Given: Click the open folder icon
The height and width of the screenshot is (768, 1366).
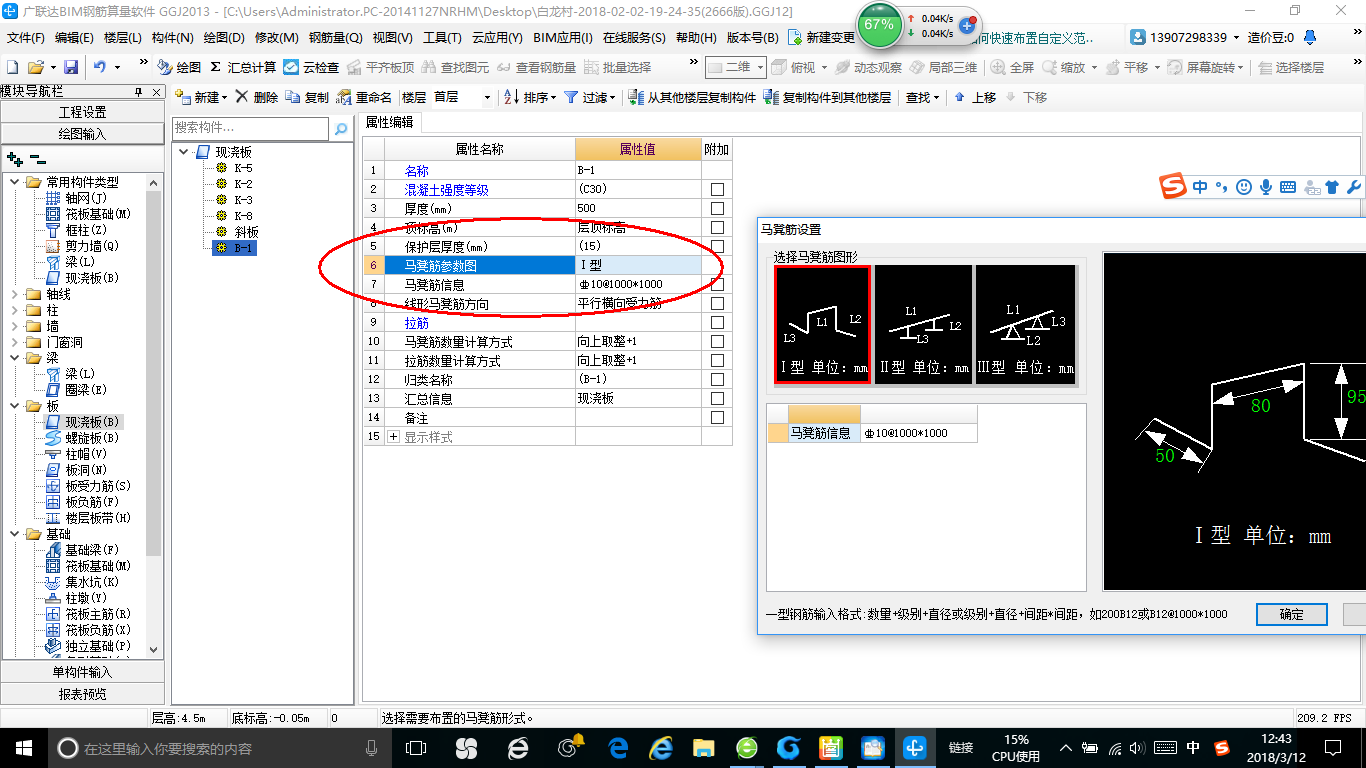Looking at the screenshot, I should tap(35, 67).
